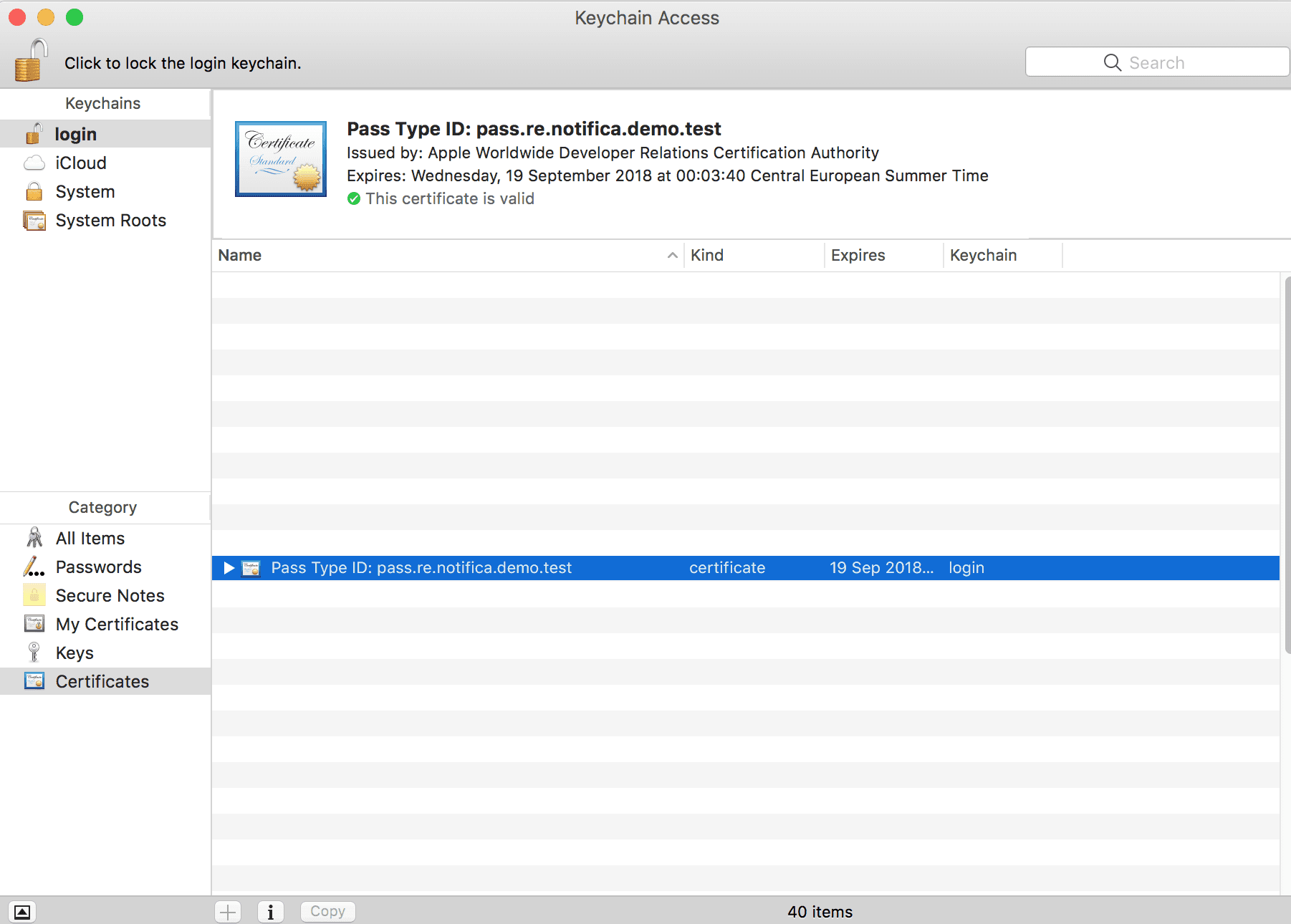The height and width of the screenshot is (924, 1291).
Task: Select the System keychain lock icon
Action: [x=34, y=192]
